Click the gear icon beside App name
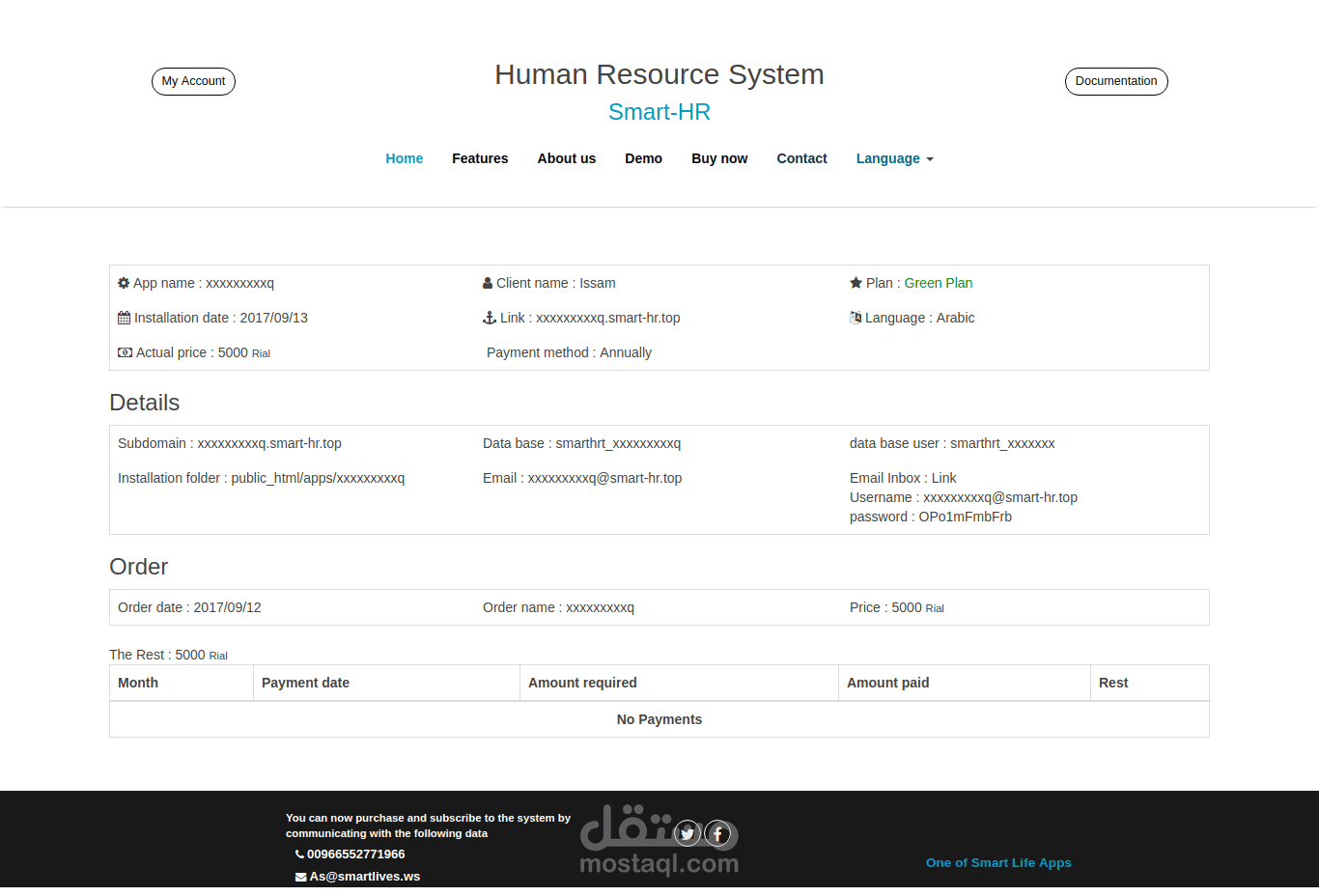The width and height of the screenshot is (1319, 896). click(x=124, y=283)
